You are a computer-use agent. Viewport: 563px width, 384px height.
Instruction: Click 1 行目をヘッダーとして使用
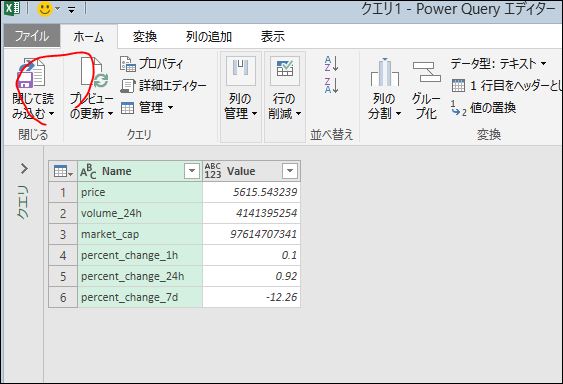507,85
